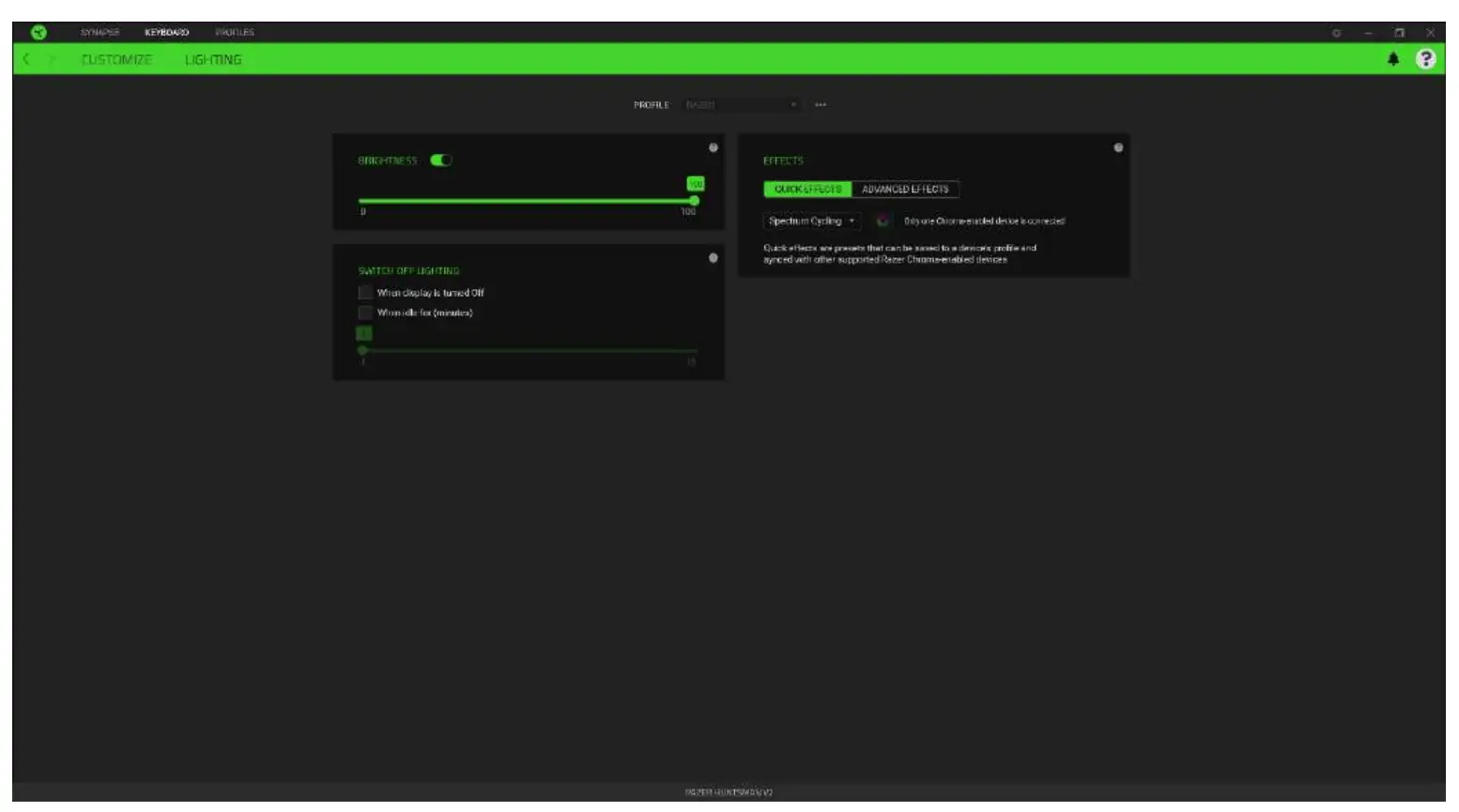1459x812 pixels.
Task: Go back using the left arrow
Action: (26, 59)
